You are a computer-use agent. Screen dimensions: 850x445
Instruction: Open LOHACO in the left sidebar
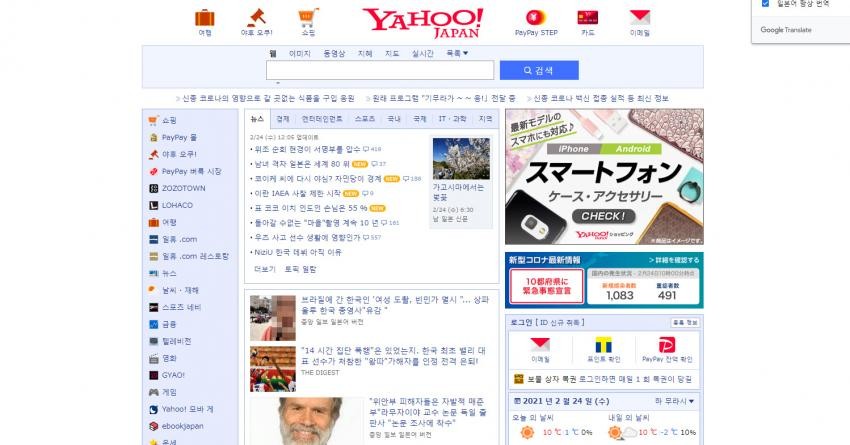pos(177,205)
